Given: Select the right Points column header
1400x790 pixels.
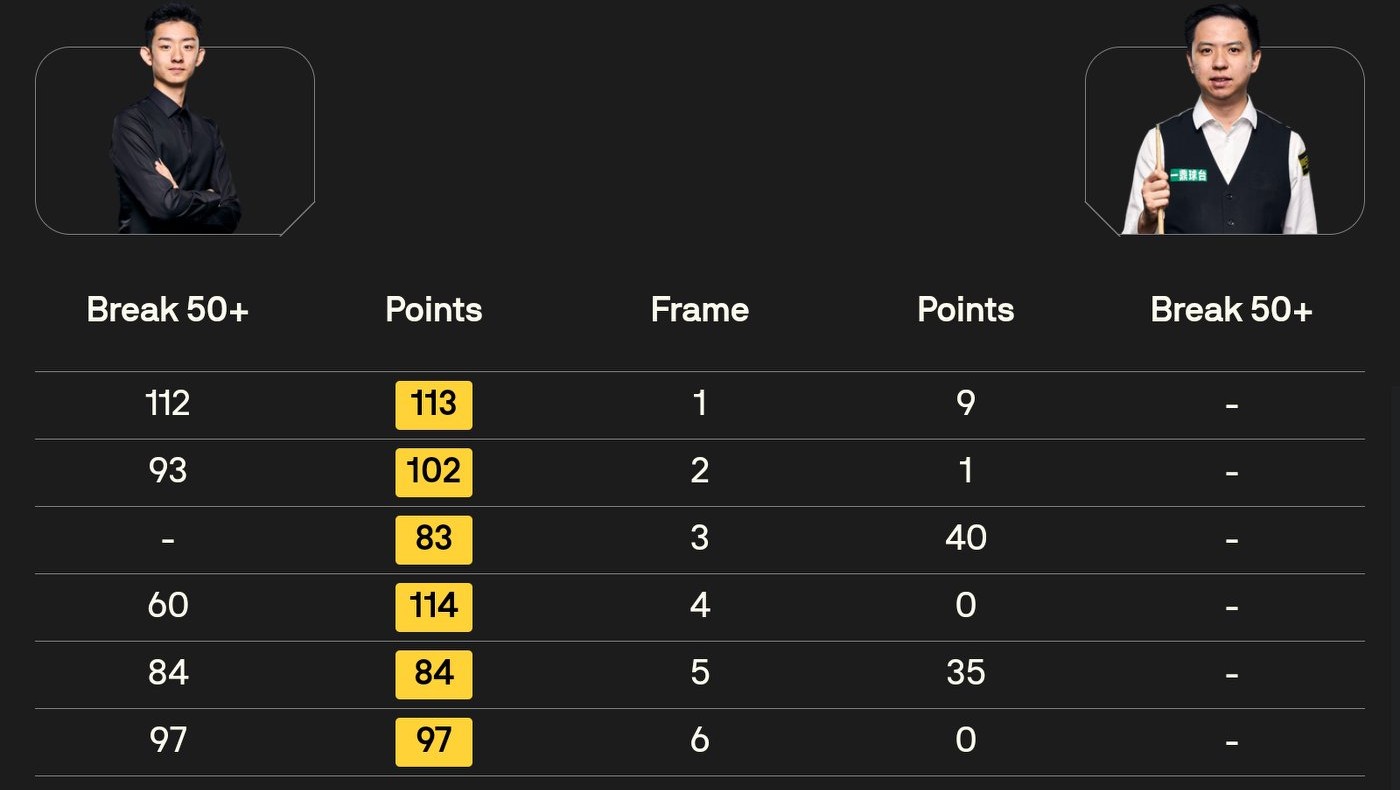Looking at the screenshot, I should [965, 310].
